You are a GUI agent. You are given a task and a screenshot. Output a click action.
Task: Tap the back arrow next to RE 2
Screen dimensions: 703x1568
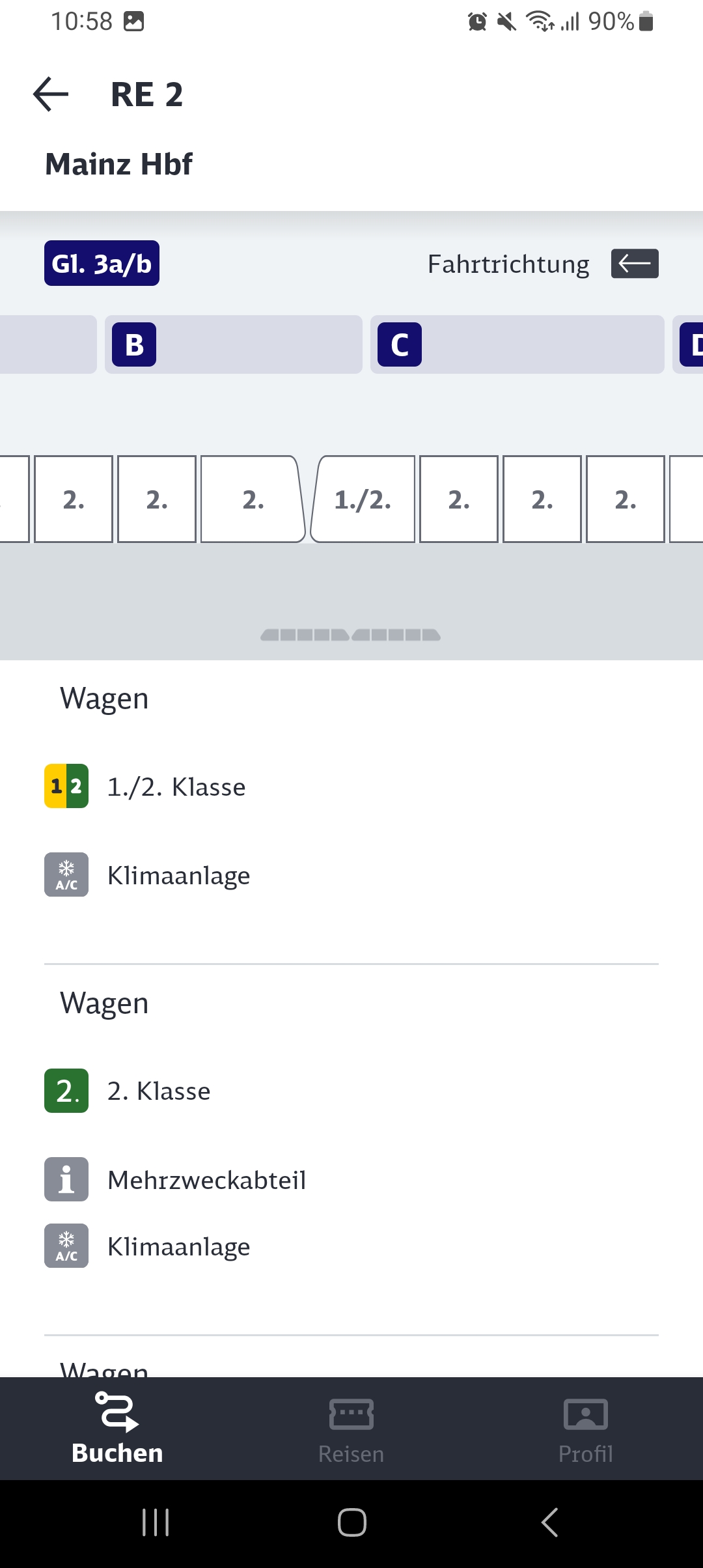pyautogui.click(x=51, y=94)
